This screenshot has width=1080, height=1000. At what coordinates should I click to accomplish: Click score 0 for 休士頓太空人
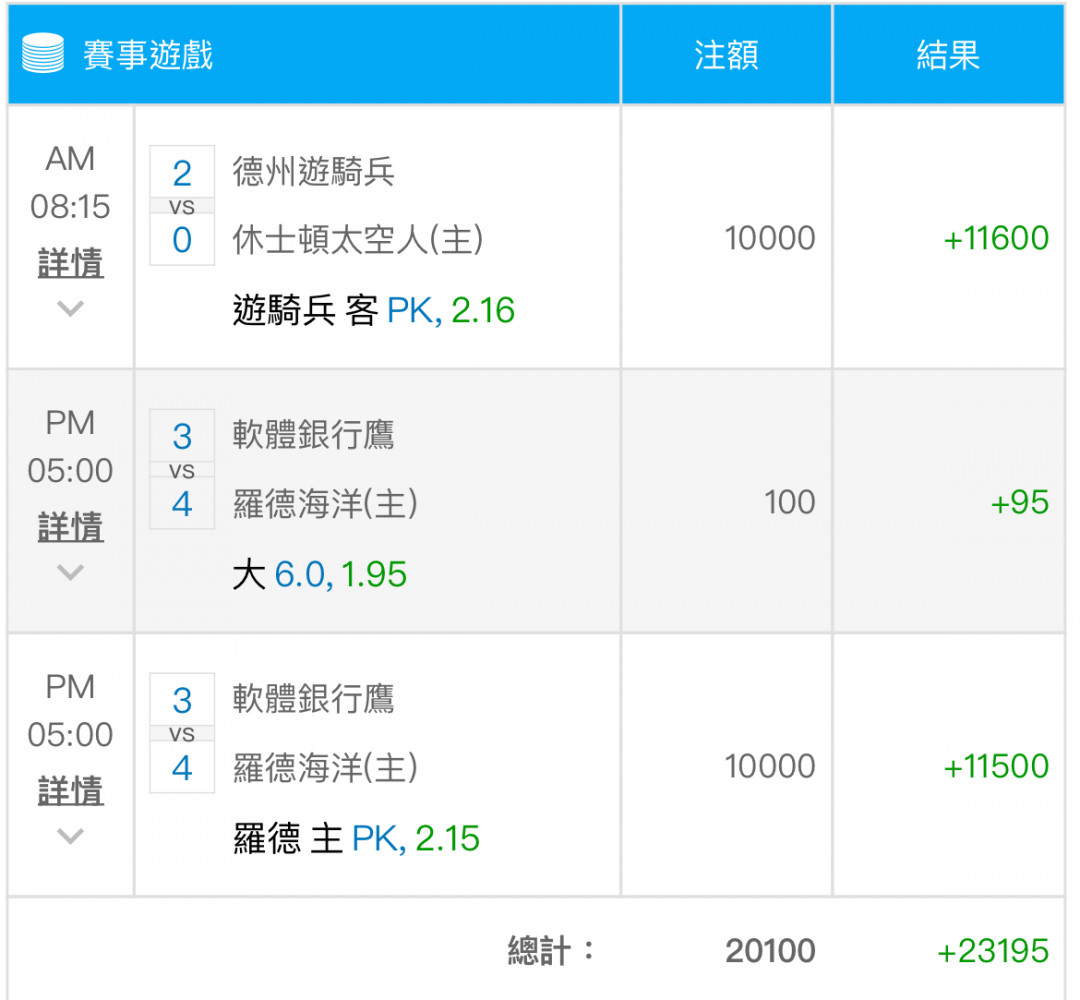182,240
